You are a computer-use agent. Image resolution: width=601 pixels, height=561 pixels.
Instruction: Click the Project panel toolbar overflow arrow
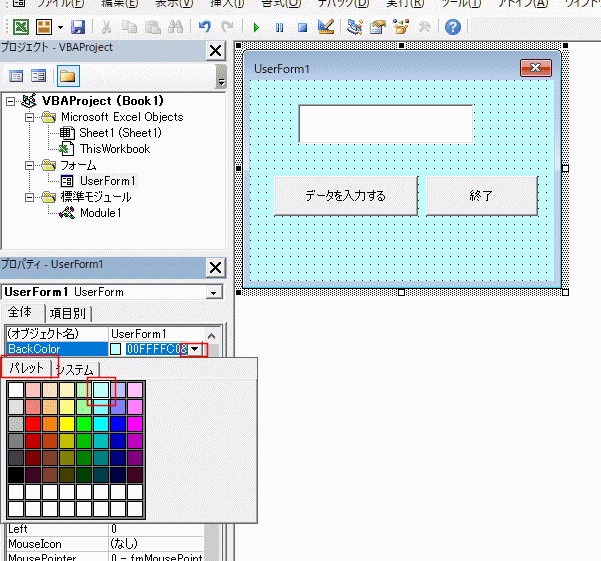point(221,82)
